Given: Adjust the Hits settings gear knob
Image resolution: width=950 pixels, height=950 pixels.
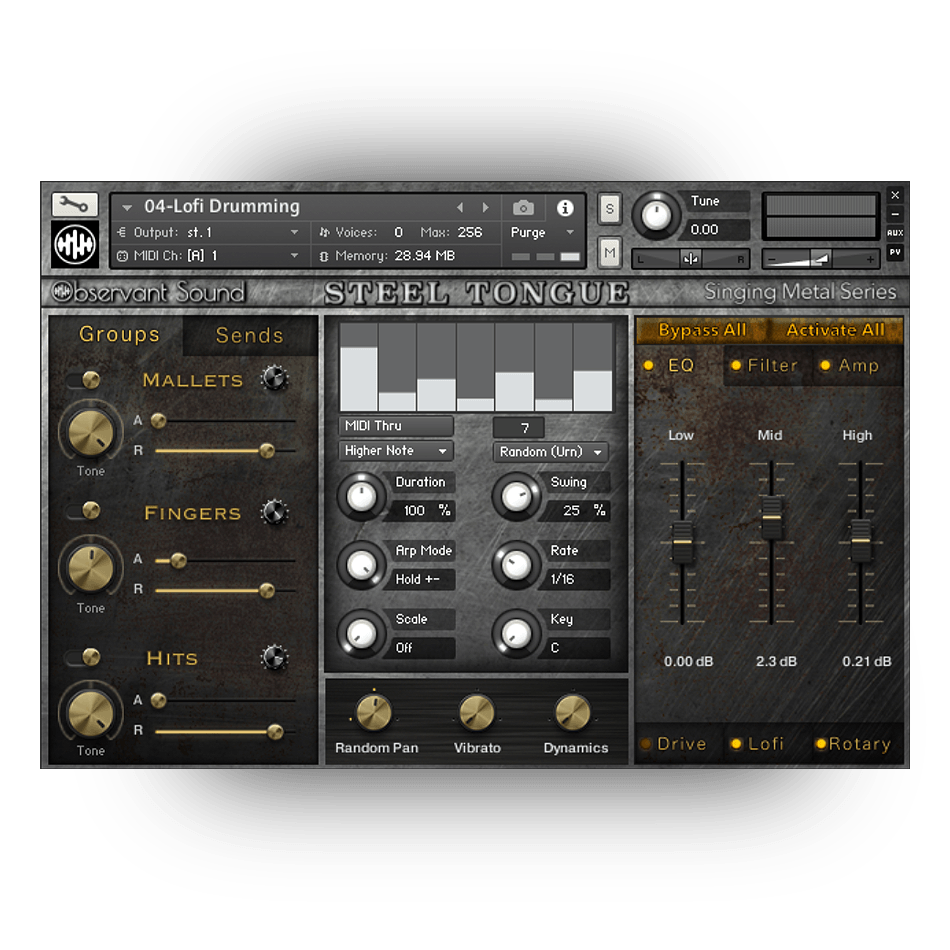Looking at the screenshot, I should (274, 657).
